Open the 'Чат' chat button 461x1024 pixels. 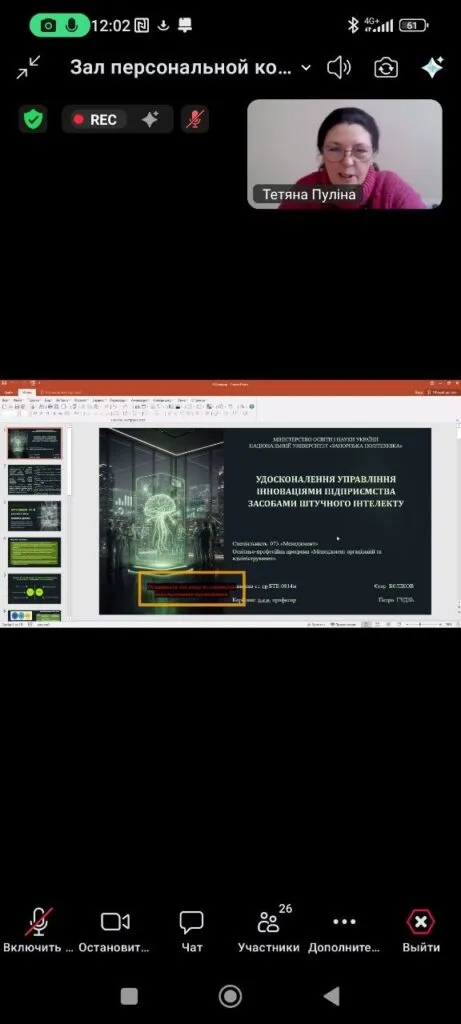(192, 930)
